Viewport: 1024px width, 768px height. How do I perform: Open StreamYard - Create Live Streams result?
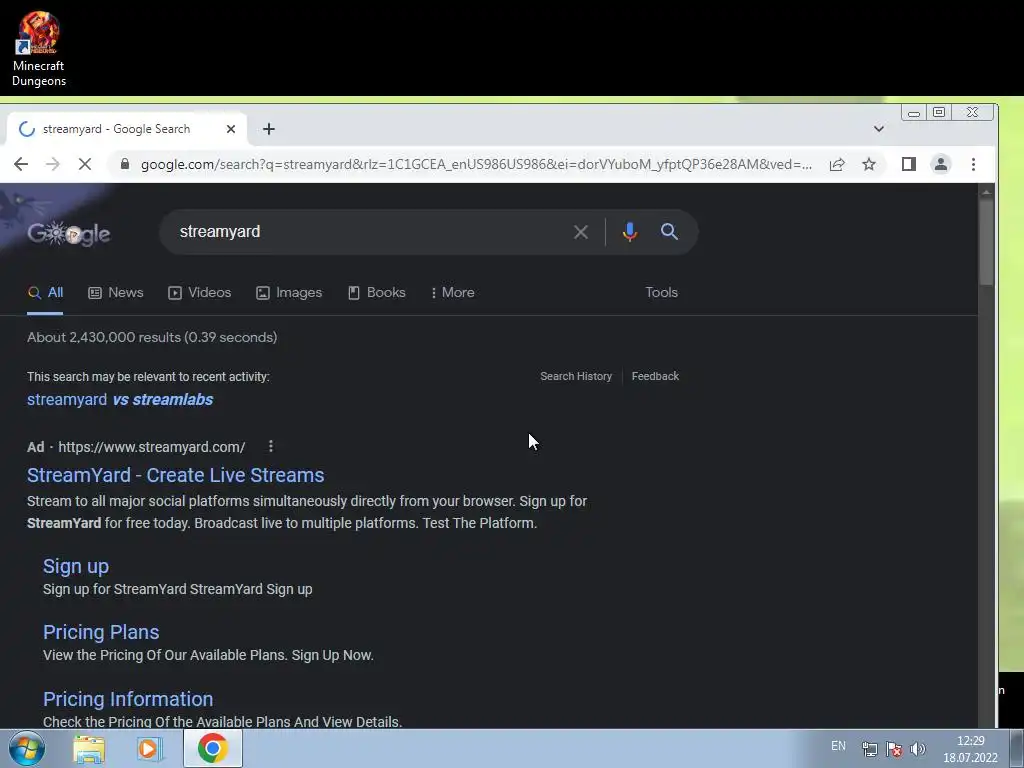(x=176, y=475)
